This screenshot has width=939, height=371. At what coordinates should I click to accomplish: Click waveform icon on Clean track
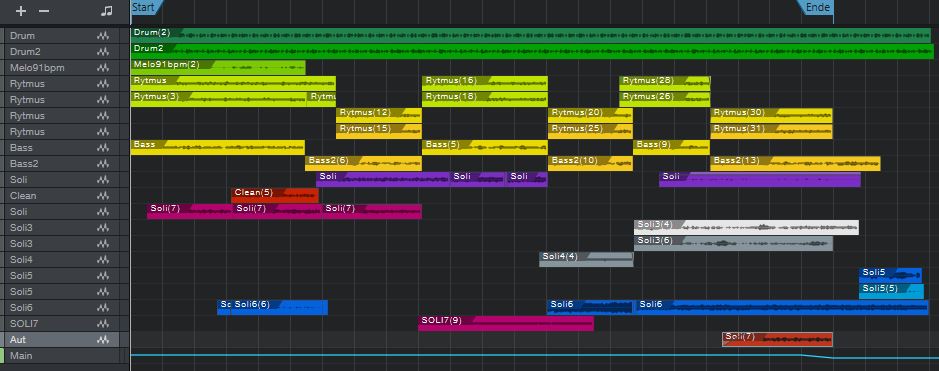[103, 196]
